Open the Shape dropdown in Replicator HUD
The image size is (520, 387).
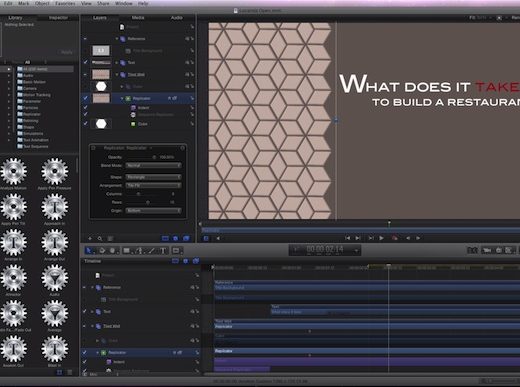[153, 177]
